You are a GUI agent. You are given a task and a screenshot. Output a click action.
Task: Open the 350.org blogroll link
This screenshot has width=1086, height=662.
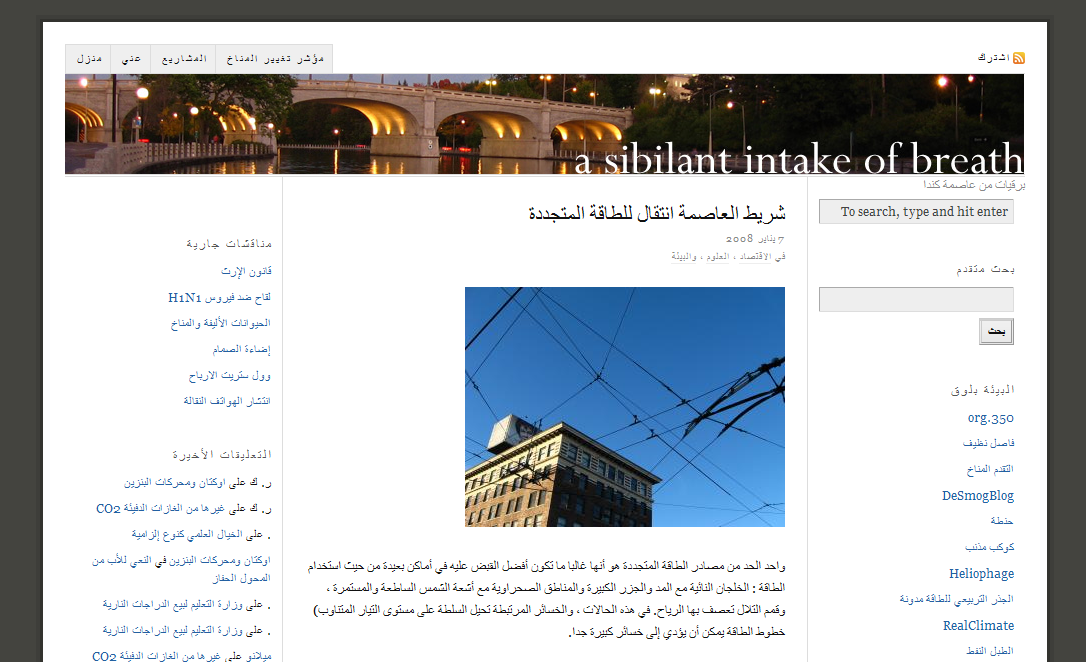click(990, 417)
